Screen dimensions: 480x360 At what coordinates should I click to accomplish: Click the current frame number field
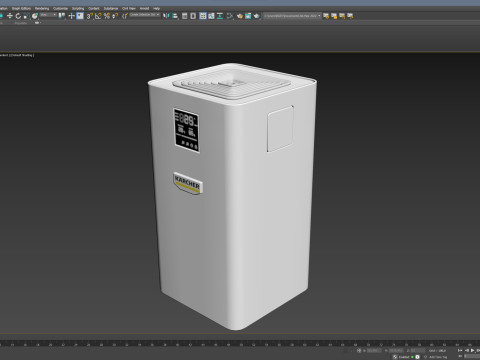pyautogui.click(x=473, y=356)
